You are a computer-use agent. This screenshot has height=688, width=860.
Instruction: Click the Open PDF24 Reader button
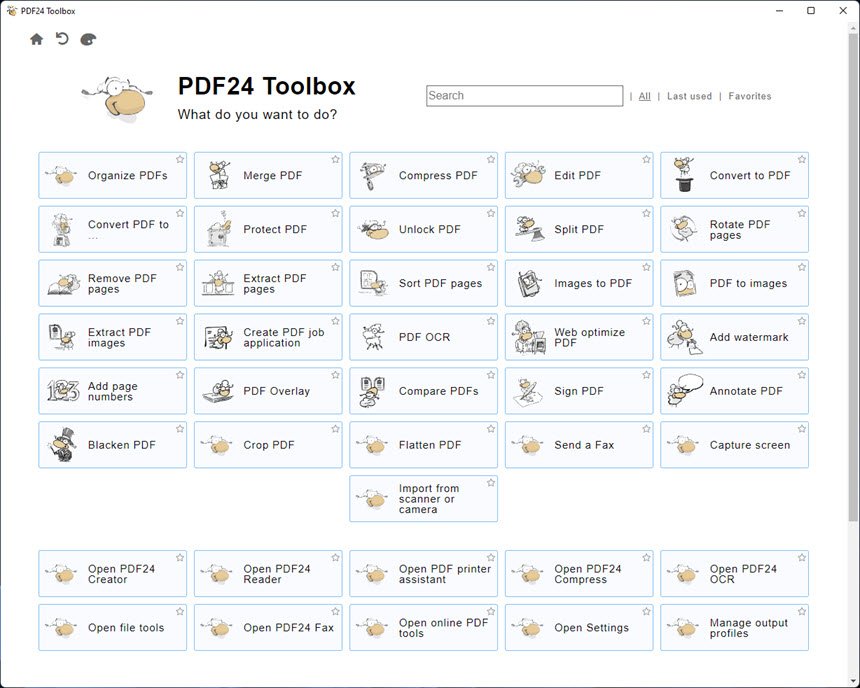268,574
